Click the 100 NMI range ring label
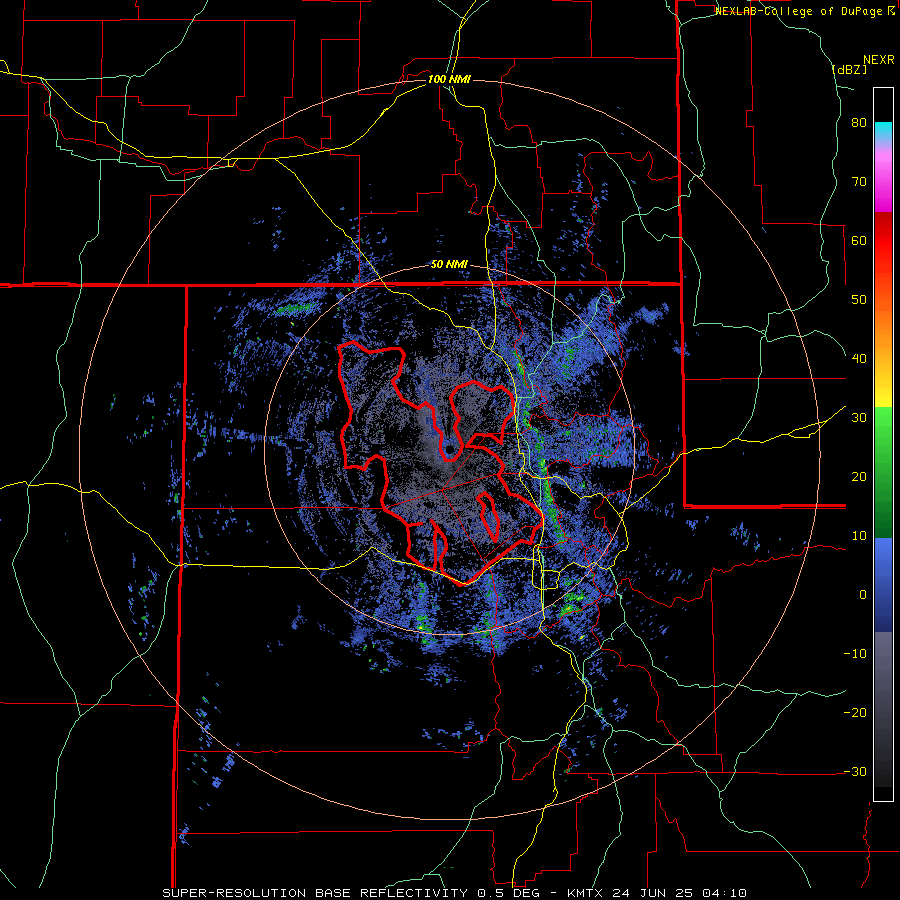Screen dimensions: 900x900 (449, 79)
